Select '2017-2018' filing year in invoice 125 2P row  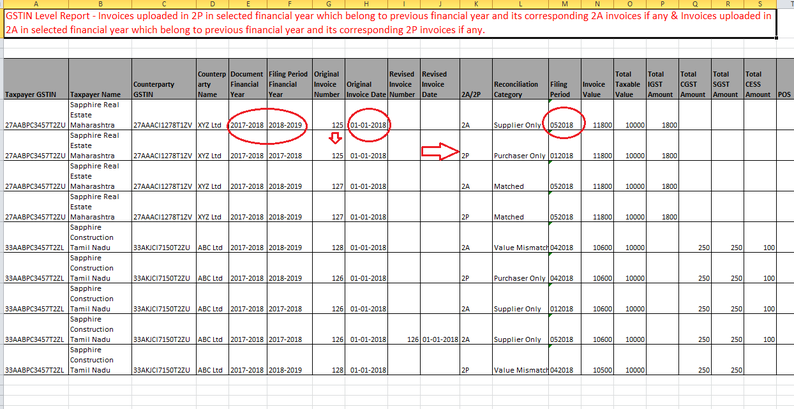tap(289, 145)
